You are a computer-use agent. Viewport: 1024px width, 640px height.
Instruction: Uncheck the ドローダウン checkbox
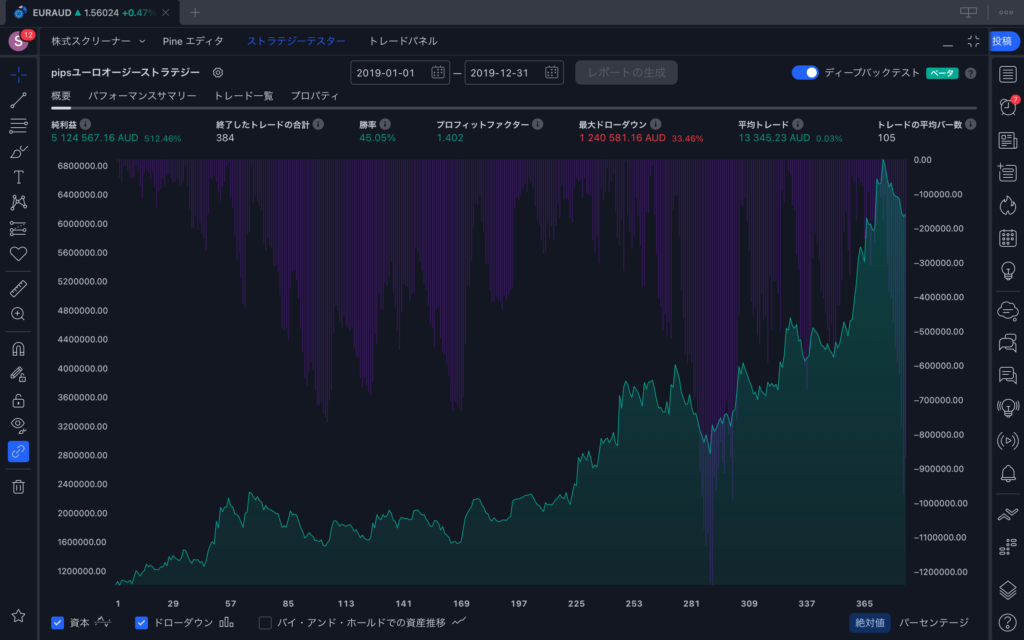point(141,622)
